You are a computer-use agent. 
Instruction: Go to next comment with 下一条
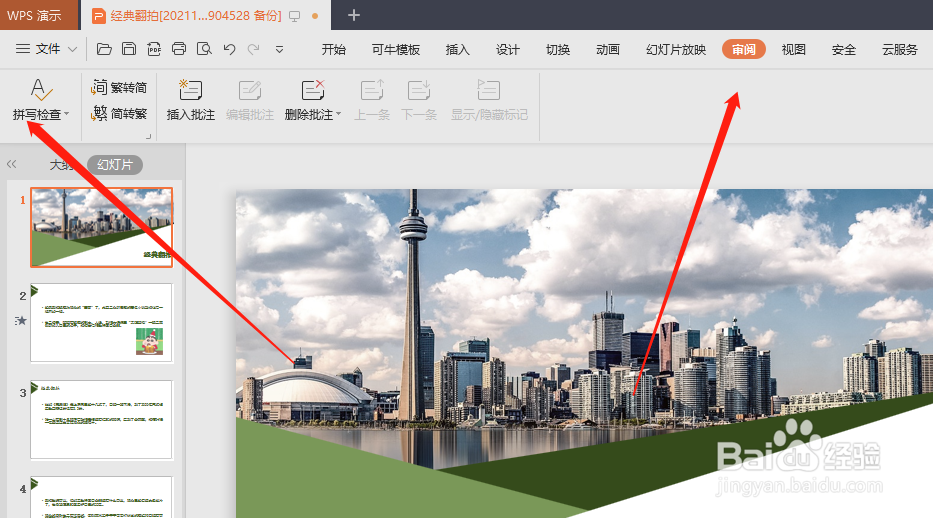tap(419, 100)
